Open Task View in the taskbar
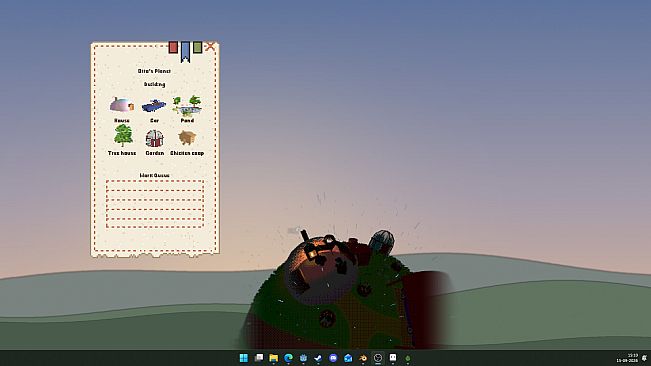 point(259,358)
